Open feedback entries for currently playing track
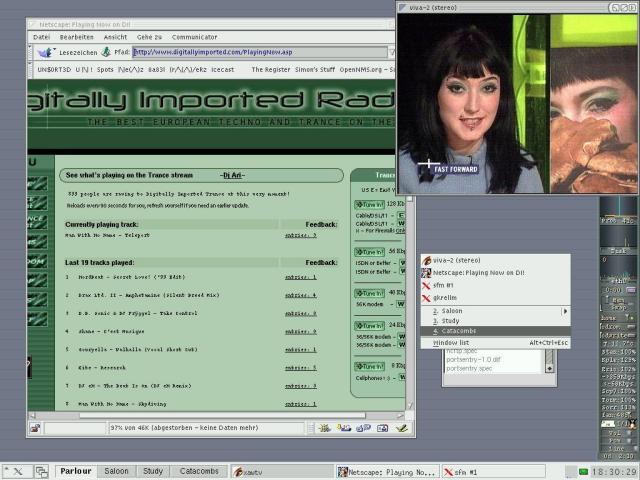The width and height of the screenshot is (640, 480). (300, 236)
